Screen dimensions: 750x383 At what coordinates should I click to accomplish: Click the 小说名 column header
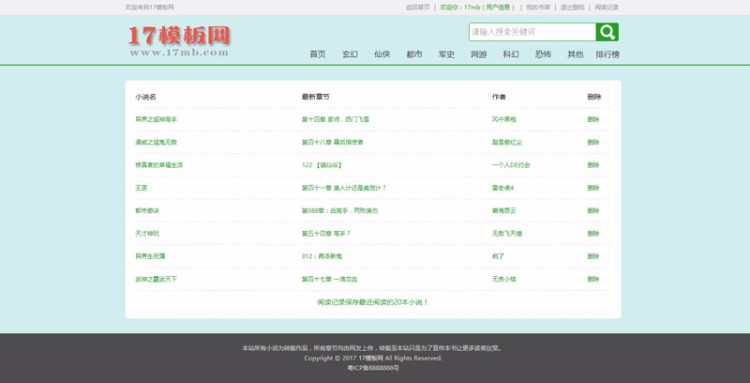(x=145, y=97)
